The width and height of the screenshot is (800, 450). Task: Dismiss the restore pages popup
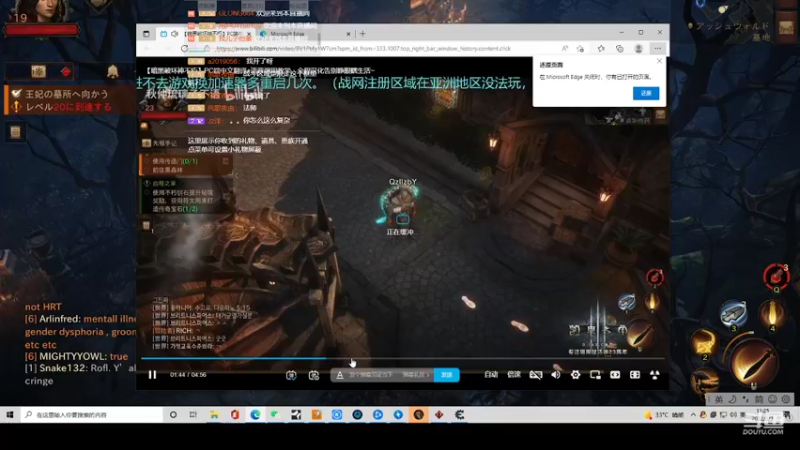(659, 61)
